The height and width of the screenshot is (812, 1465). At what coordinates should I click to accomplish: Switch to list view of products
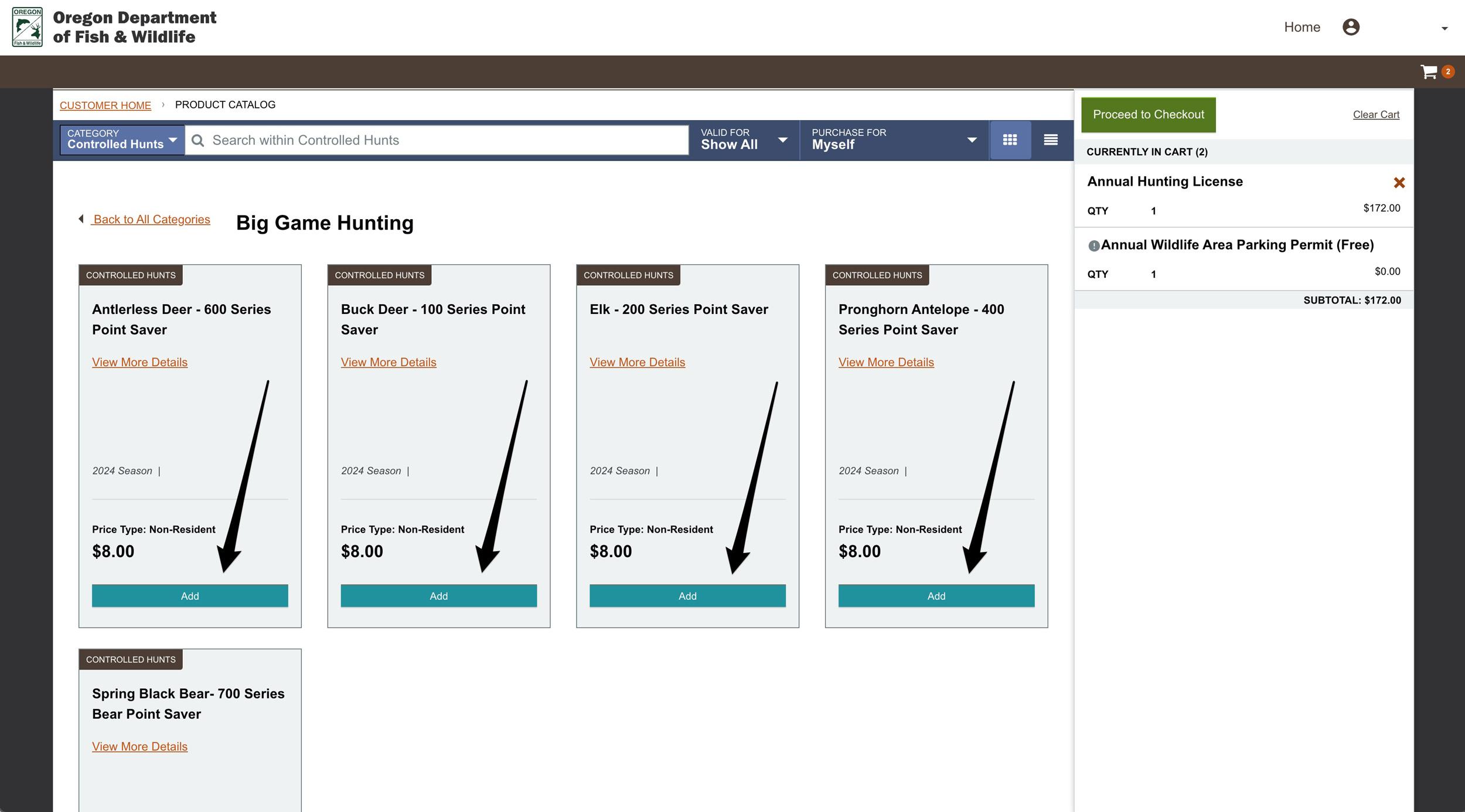tap(1050, 139)
